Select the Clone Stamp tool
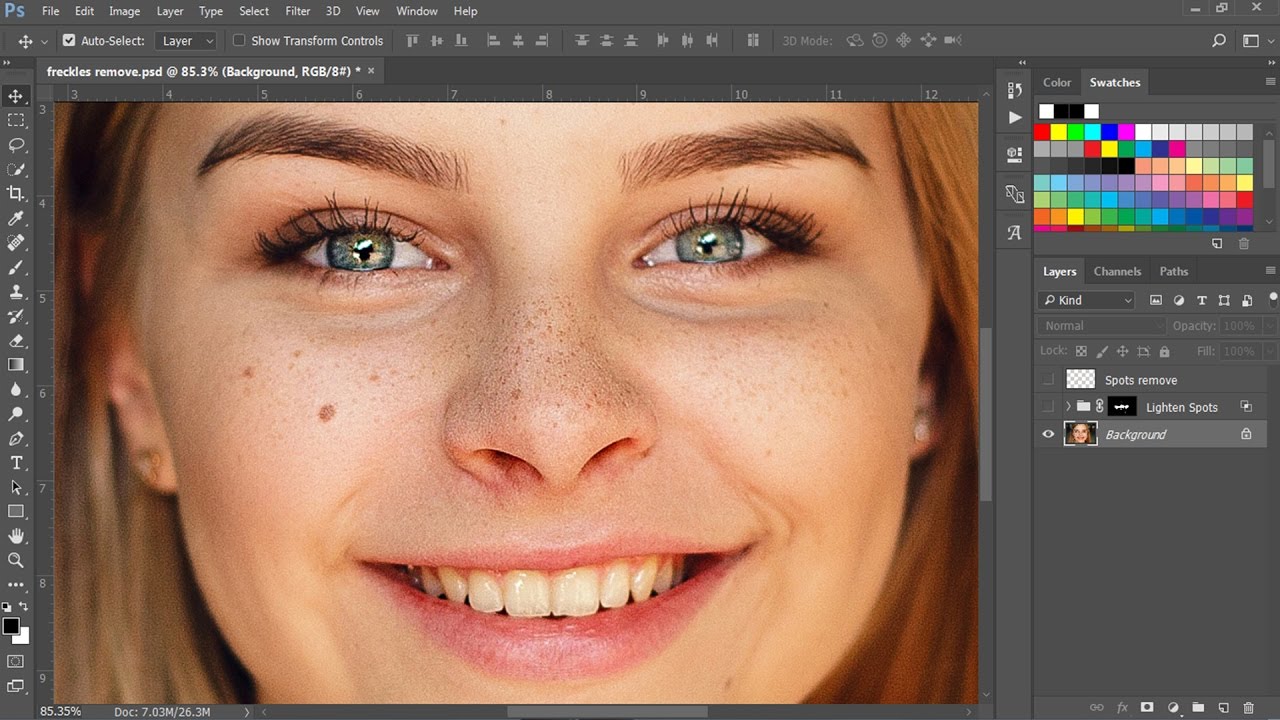1280x720 pixels. click(16, 292)
